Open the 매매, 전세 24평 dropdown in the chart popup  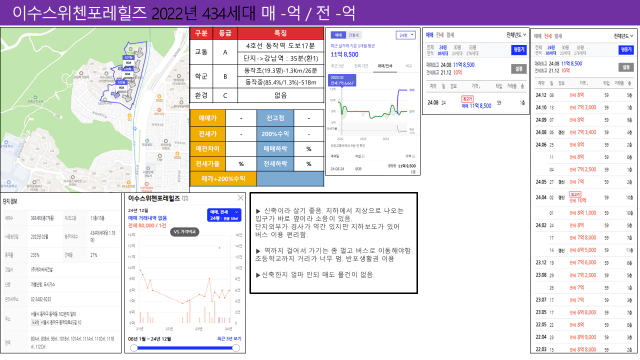coord(224,215)
